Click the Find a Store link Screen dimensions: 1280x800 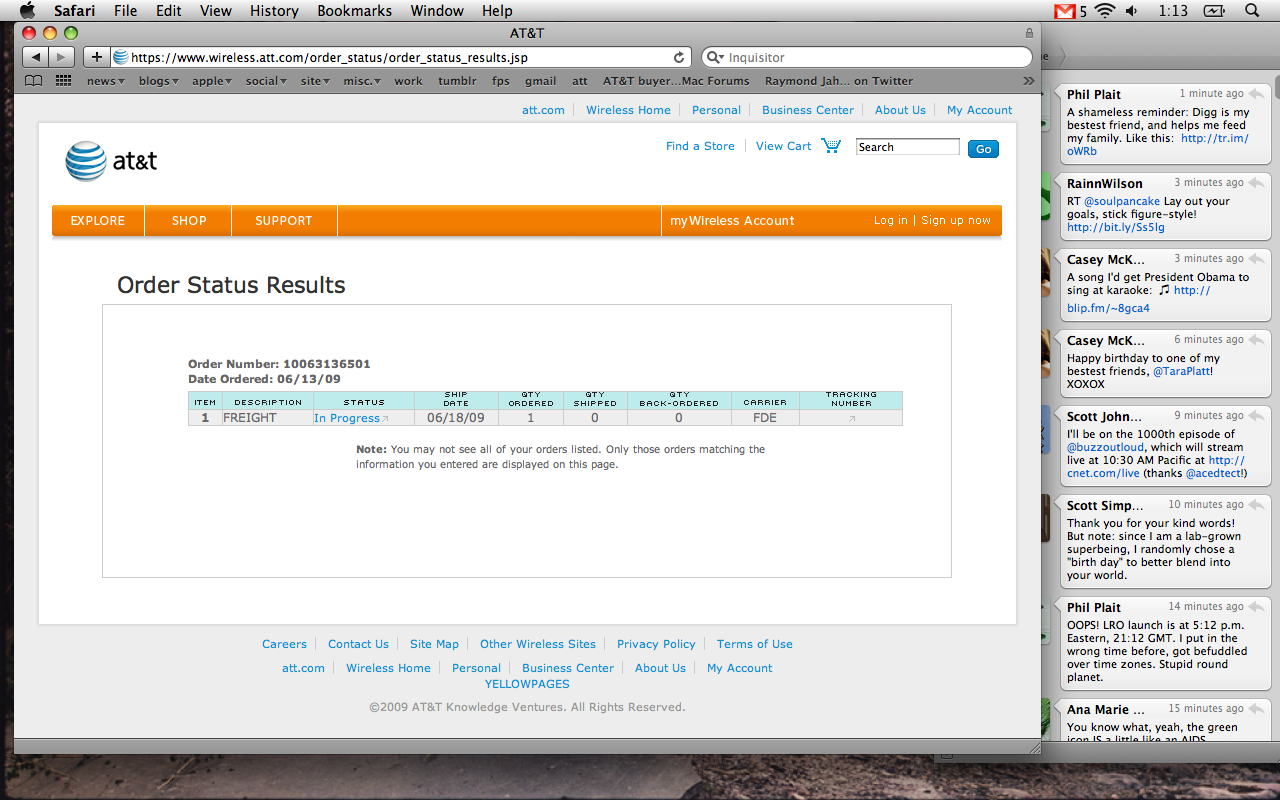tap(700, 146)
